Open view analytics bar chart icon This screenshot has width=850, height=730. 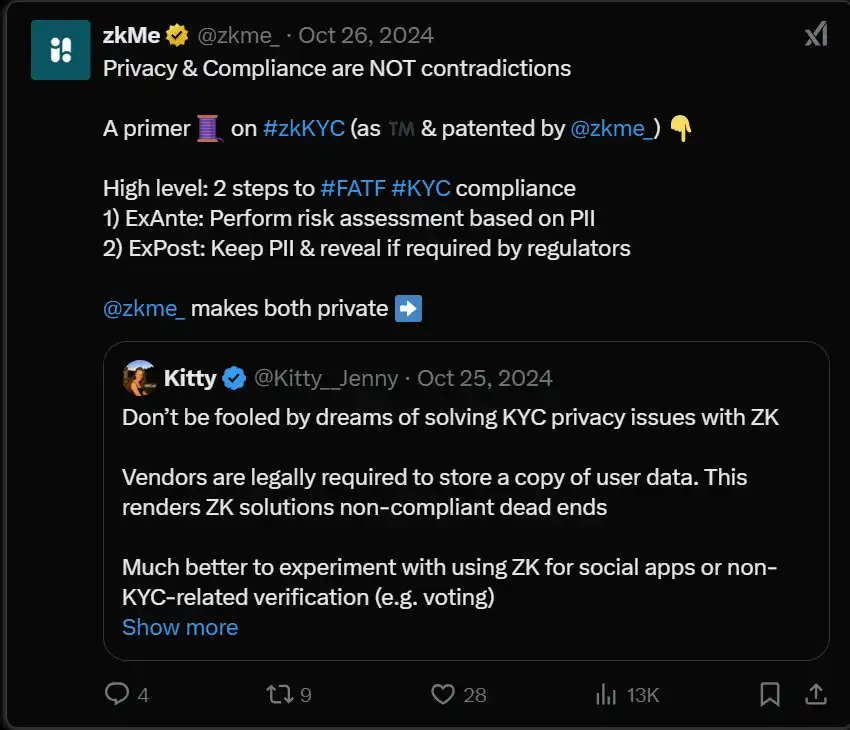click(x=606, y=693)
